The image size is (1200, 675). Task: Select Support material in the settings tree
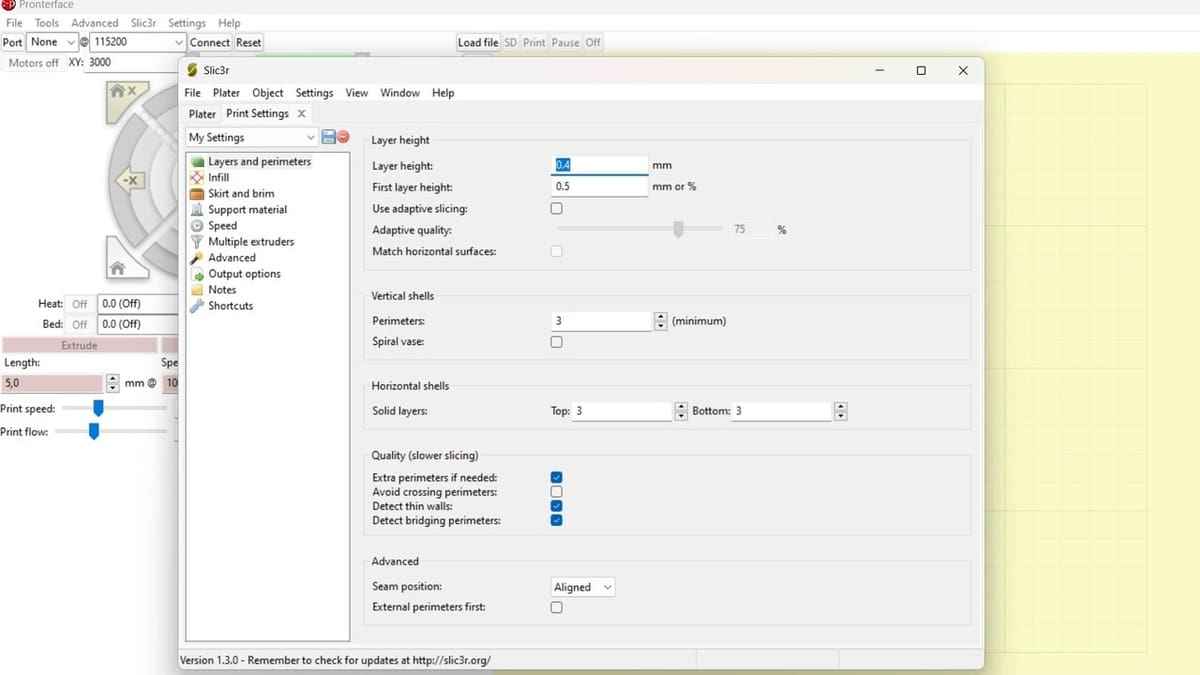(247, 210)
